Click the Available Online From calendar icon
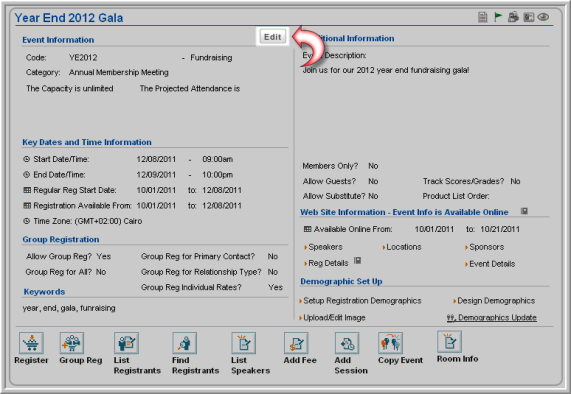 click(307, 229)
